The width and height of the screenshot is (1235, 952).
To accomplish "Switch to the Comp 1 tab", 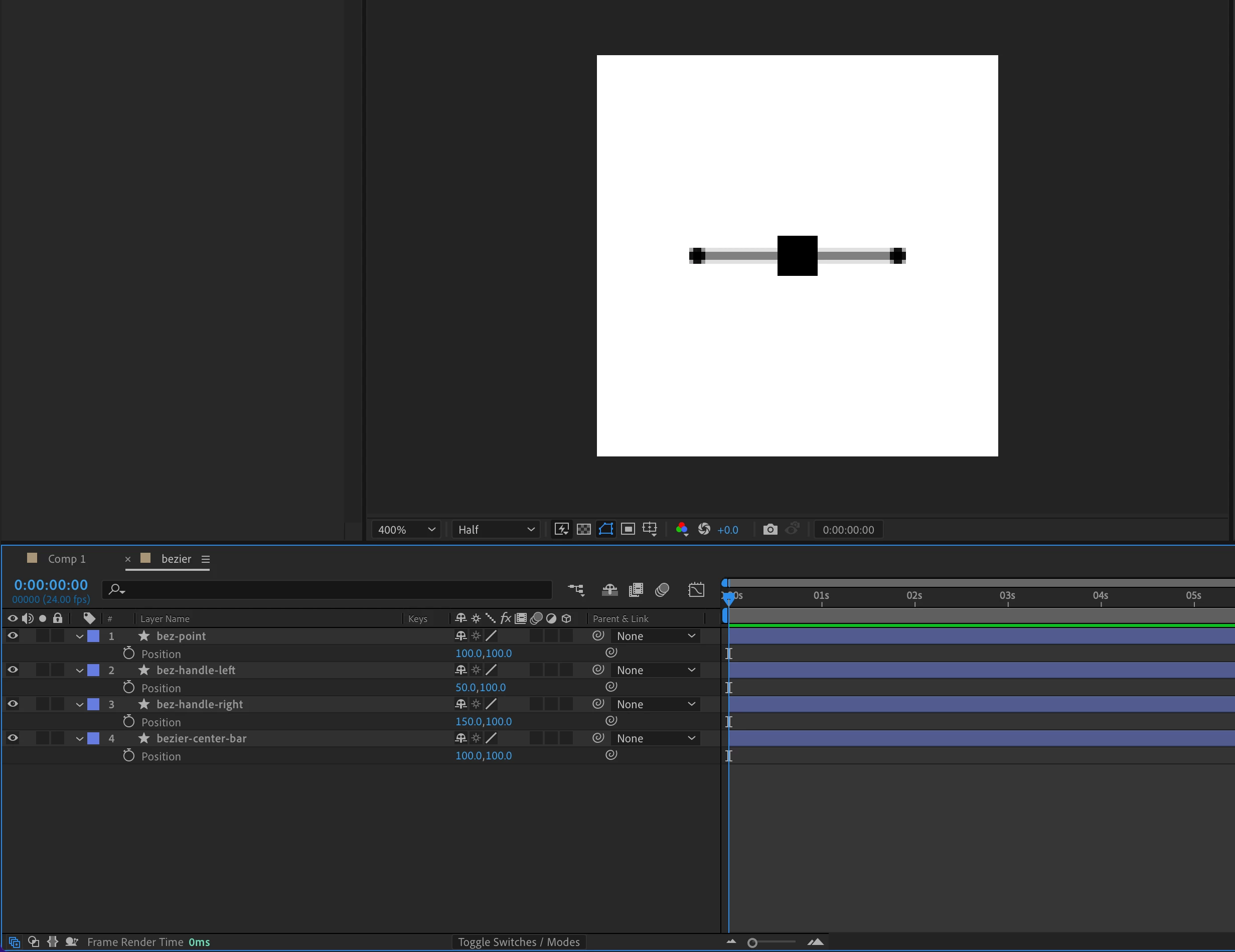I will click(66, 559).
